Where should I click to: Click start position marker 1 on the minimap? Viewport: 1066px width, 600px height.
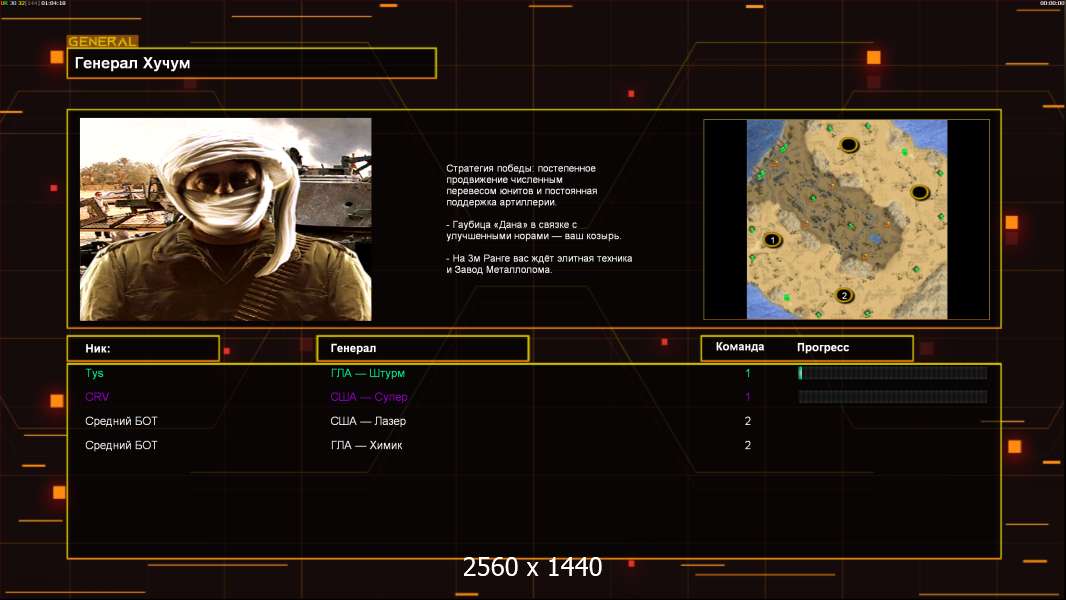point(771,240)
